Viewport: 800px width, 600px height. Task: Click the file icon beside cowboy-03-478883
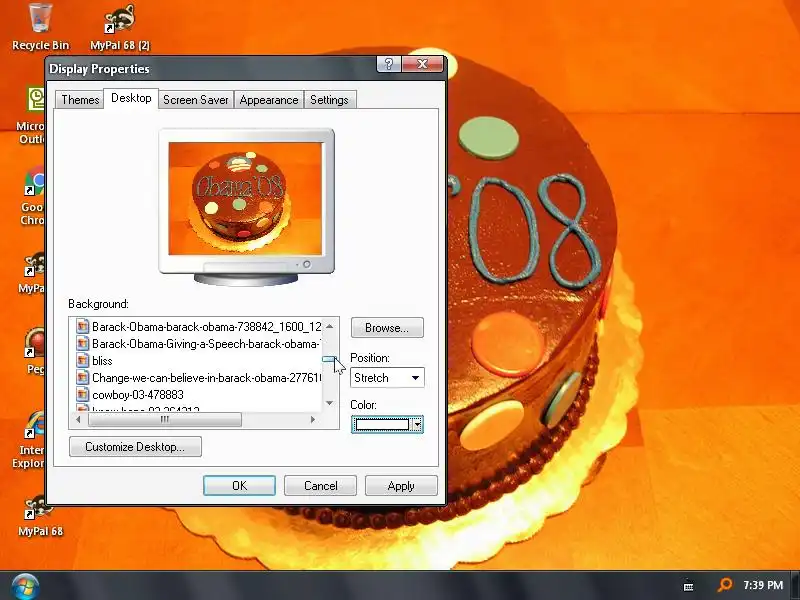(x=83, y=394)
